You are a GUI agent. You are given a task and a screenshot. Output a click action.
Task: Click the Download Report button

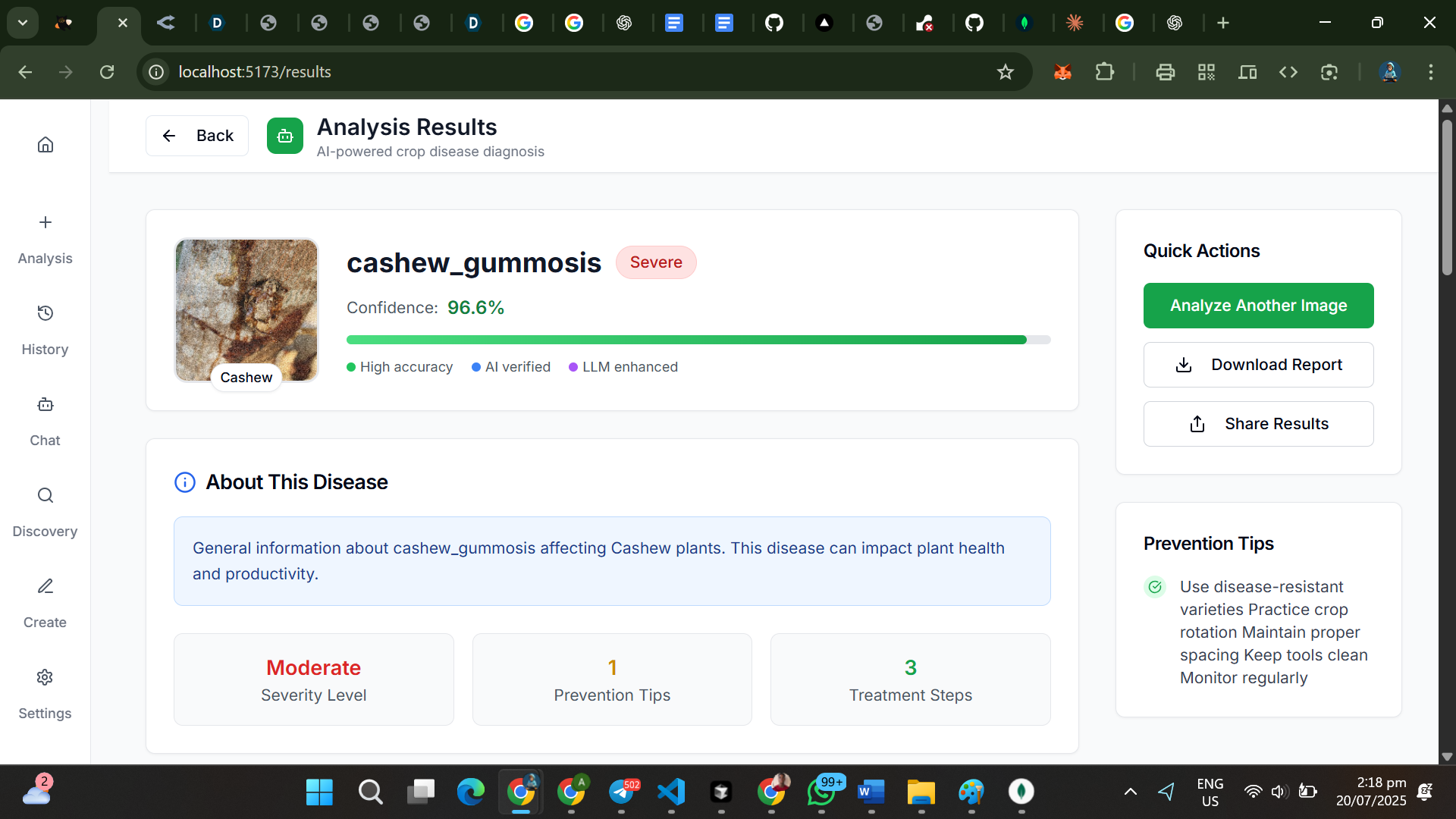[1258, 365]
